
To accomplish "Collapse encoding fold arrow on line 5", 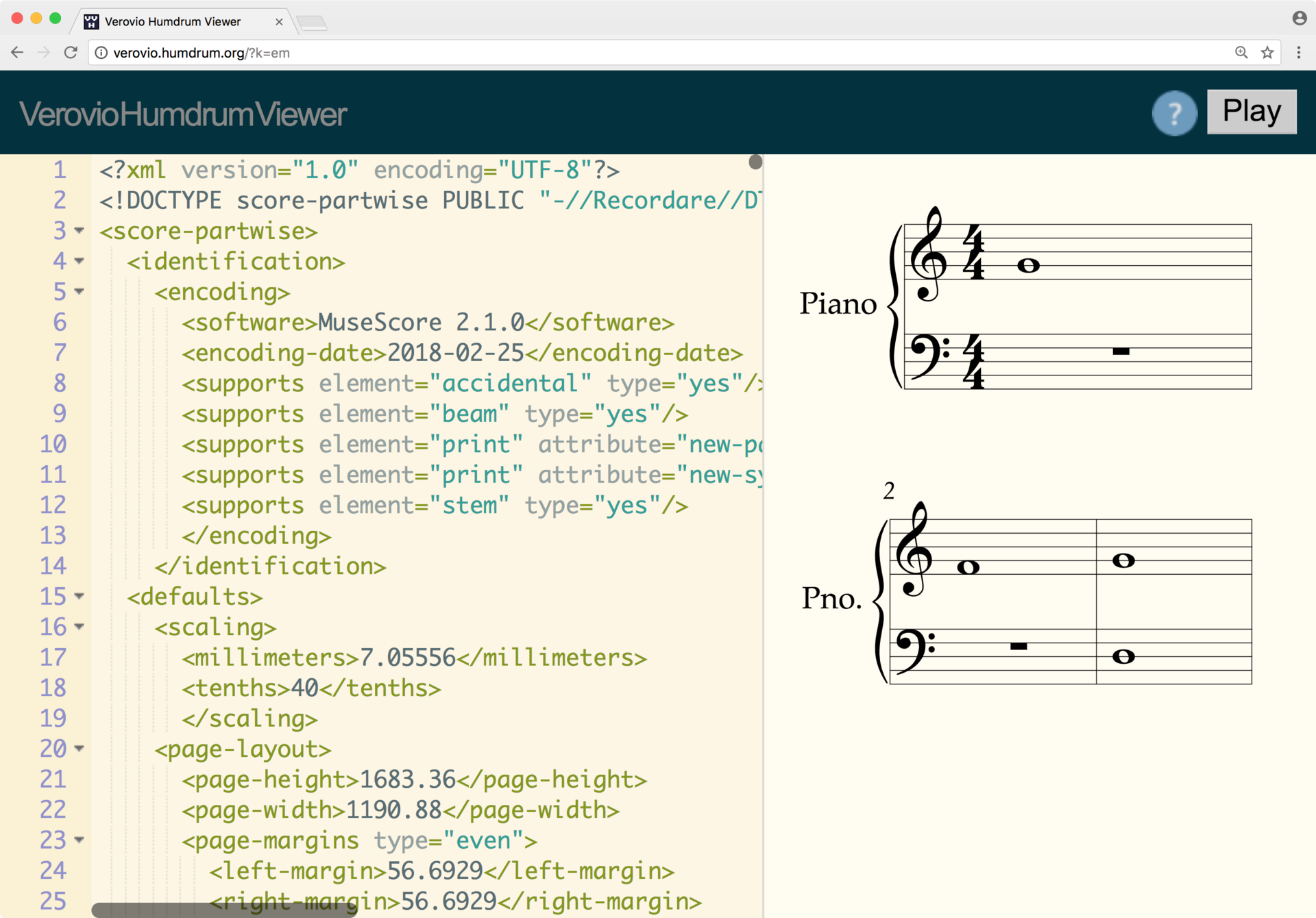I will (80, 292).
